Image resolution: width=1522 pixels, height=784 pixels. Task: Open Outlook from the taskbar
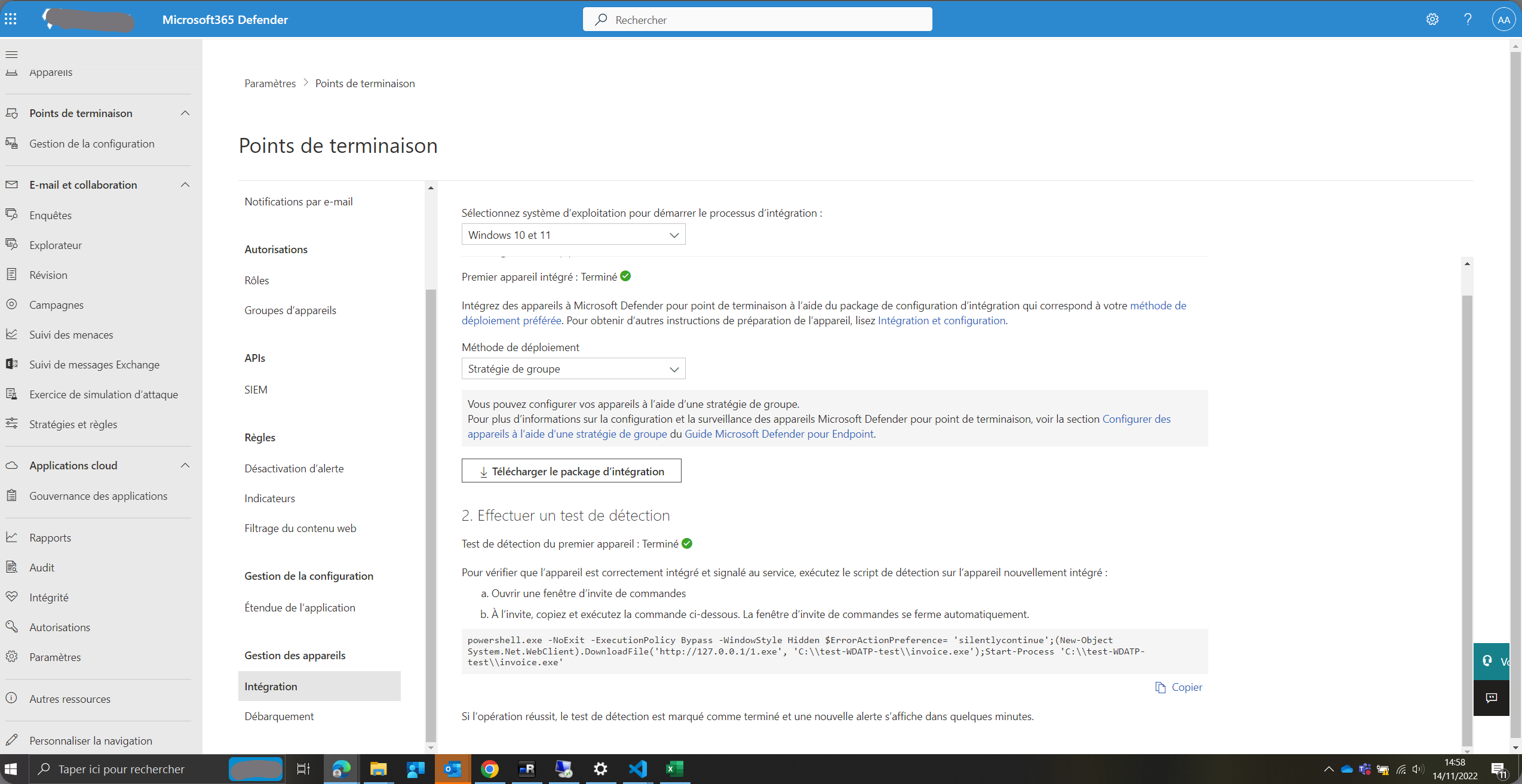click(x=452, y=769)
